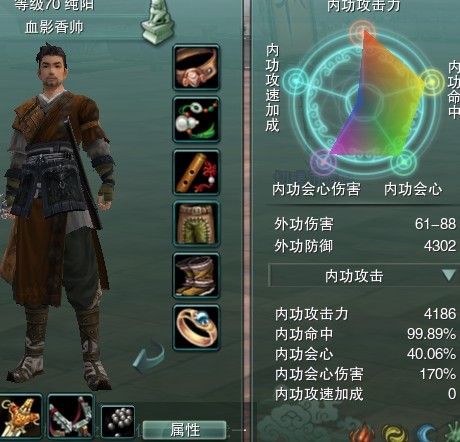The height and width of the screenshot is (442, 460).
Task: Click the dropdown triangle beside 内功攻击
Action: point(449,276)
